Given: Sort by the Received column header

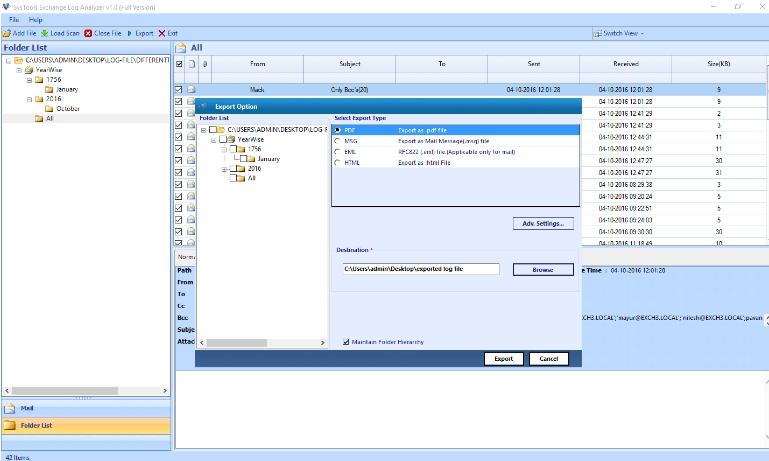Looking at the screenshot, I should (625, 64).
